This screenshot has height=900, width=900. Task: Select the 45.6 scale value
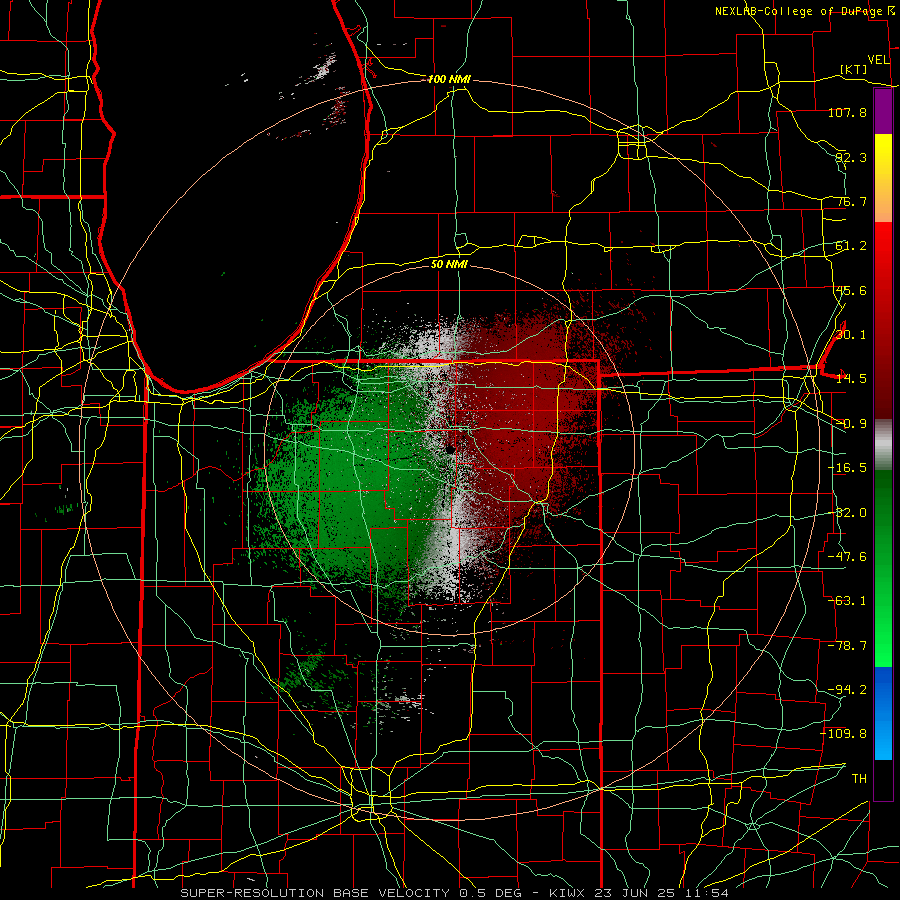pyautogui.click(x=851, y=290)
